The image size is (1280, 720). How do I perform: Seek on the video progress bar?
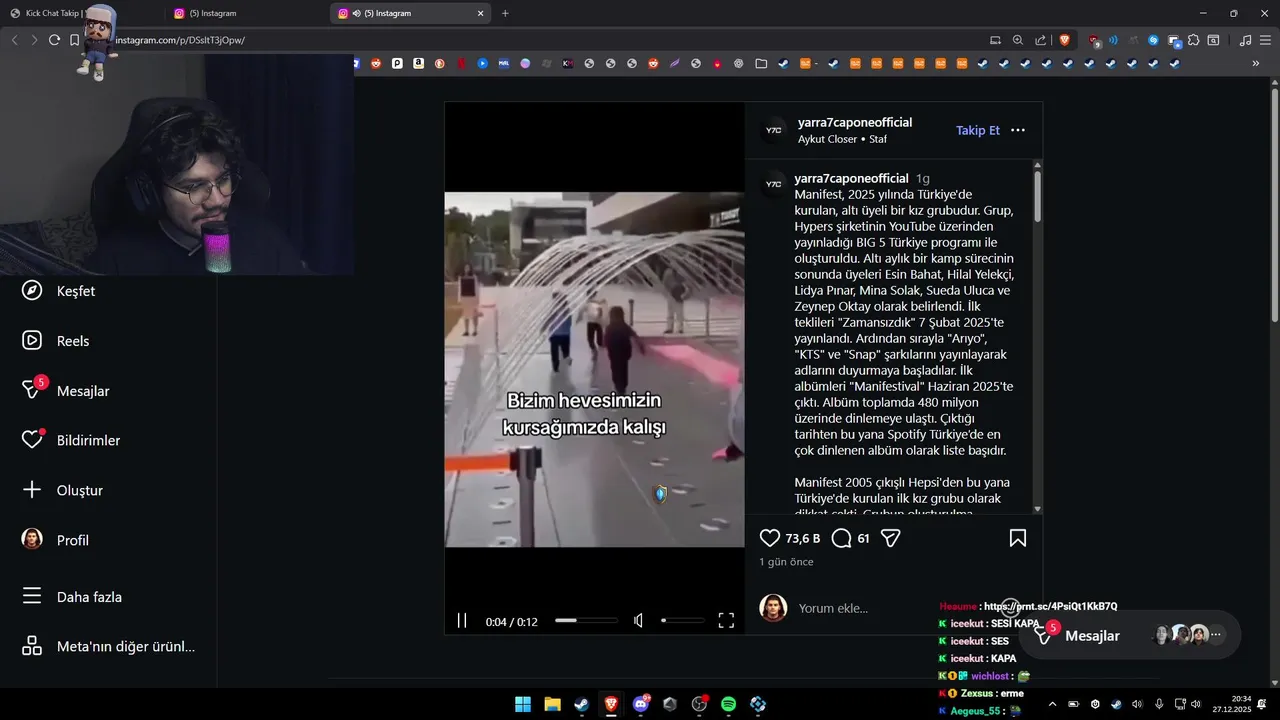586,620
